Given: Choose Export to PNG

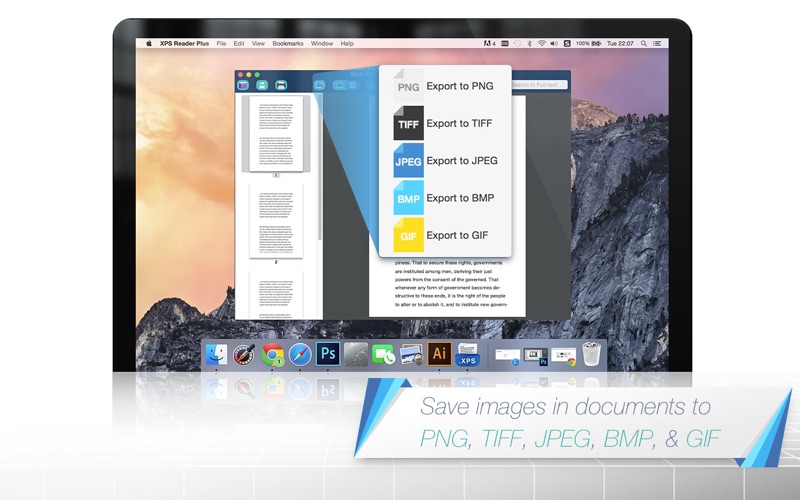Looking at the screenshot, I should click(445, 86).
